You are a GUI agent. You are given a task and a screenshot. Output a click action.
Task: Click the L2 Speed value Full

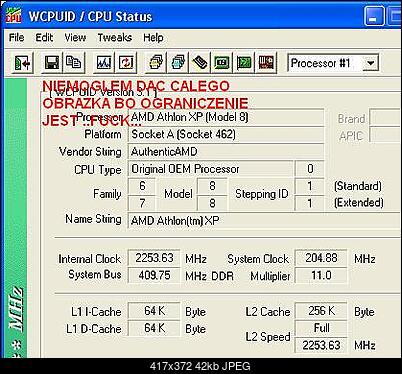pyautogui.click(x=321, y=328)
